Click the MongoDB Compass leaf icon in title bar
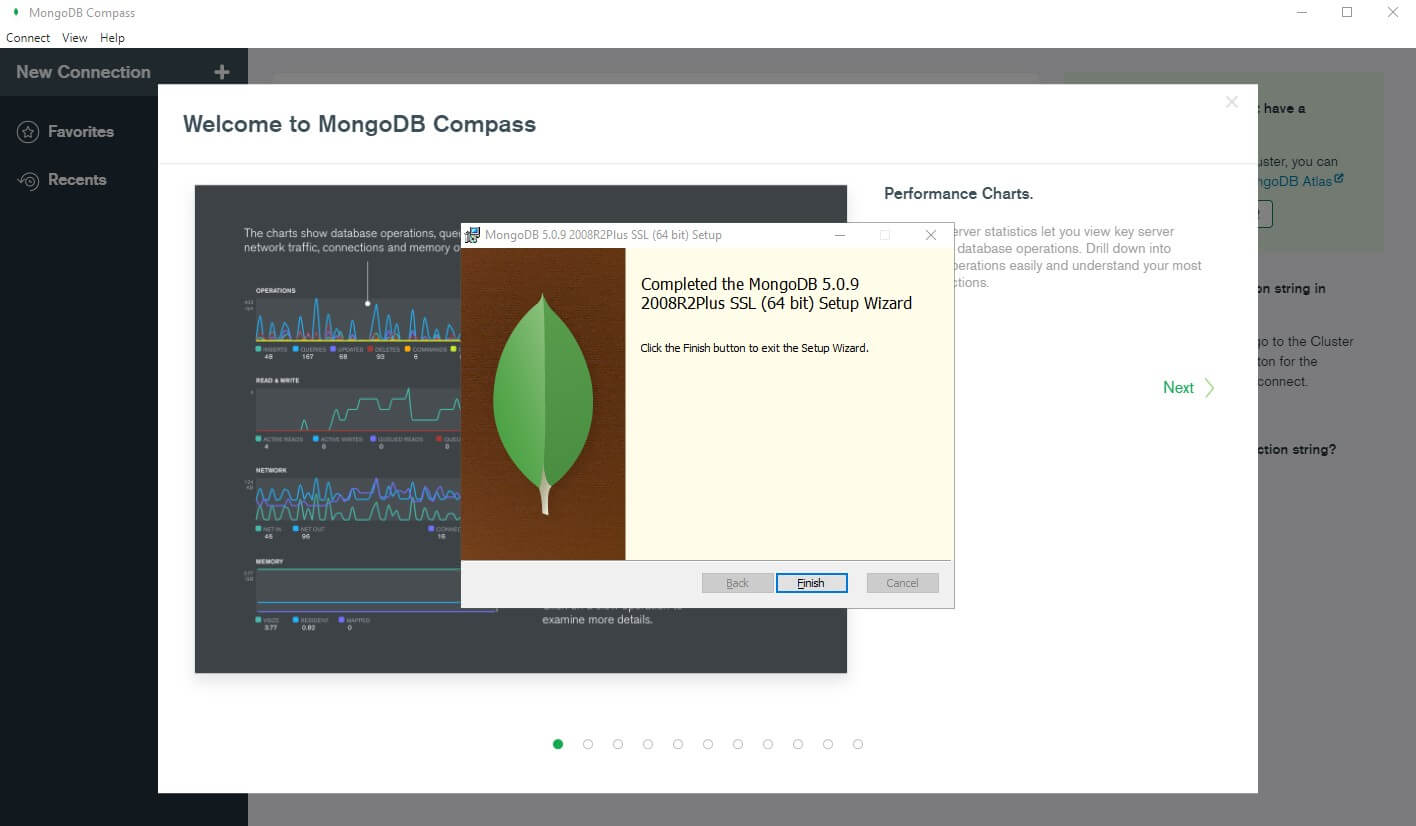 tap(16, 12)
